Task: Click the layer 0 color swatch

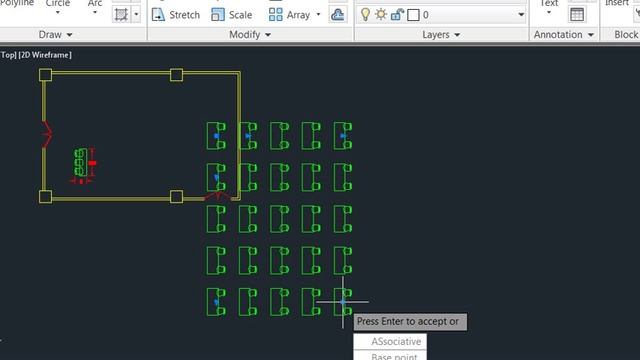Action: tap(413, 15)
